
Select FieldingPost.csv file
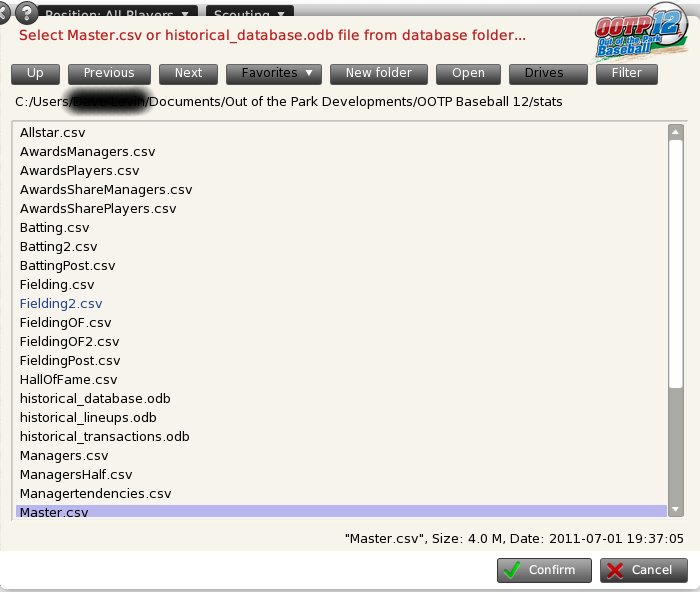pos(341,361)
